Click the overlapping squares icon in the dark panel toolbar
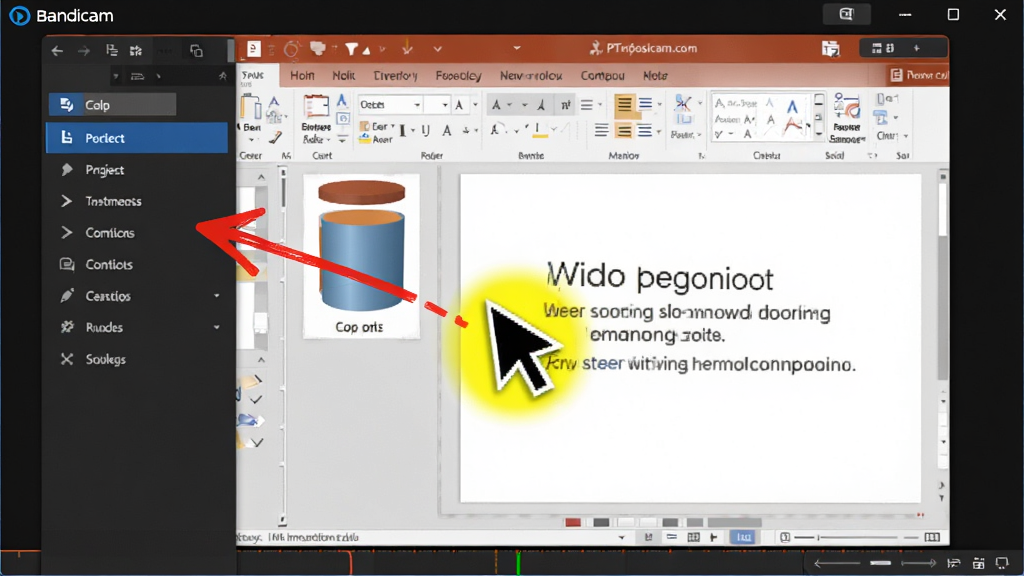The image size is (1024, 576). coord(196,51)
